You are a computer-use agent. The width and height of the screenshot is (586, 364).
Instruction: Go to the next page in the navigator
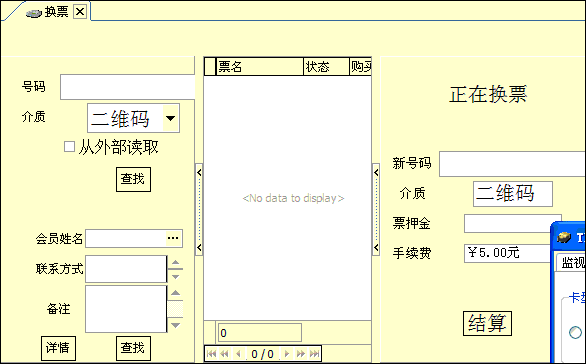[300, 354]
